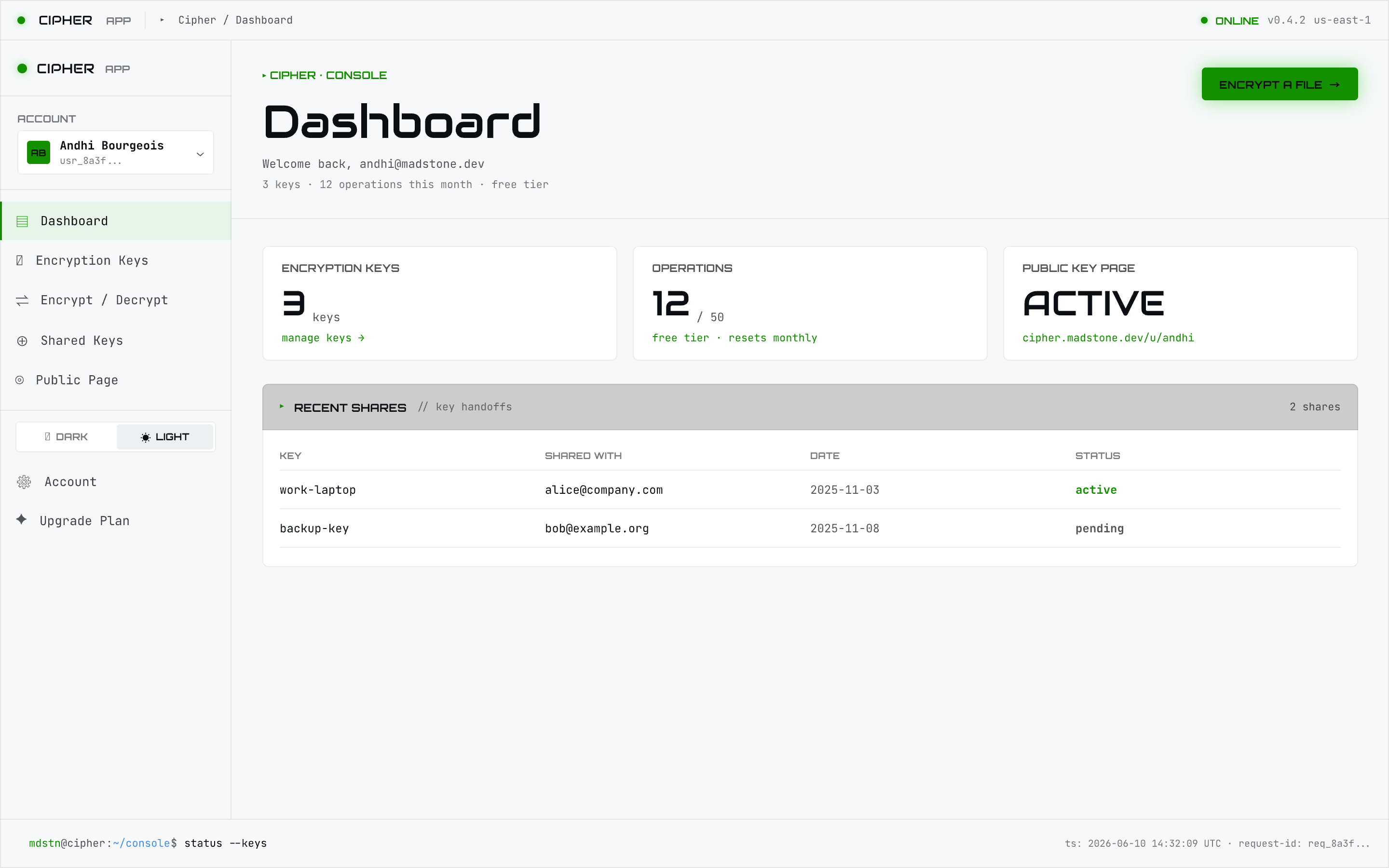1389x868 pixels.
Task: Click the Public Page target icon
Action: click(x=19, y=380)
